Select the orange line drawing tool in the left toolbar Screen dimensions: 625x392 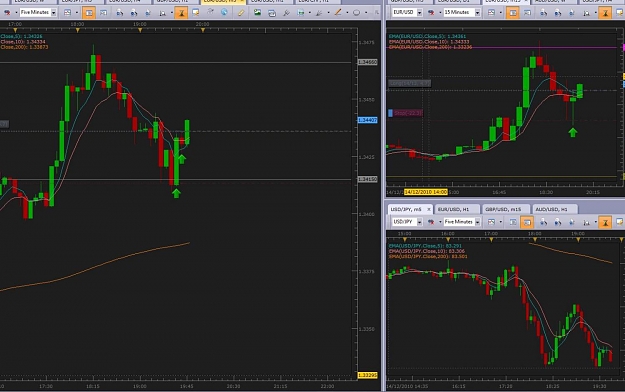[338, 13]
